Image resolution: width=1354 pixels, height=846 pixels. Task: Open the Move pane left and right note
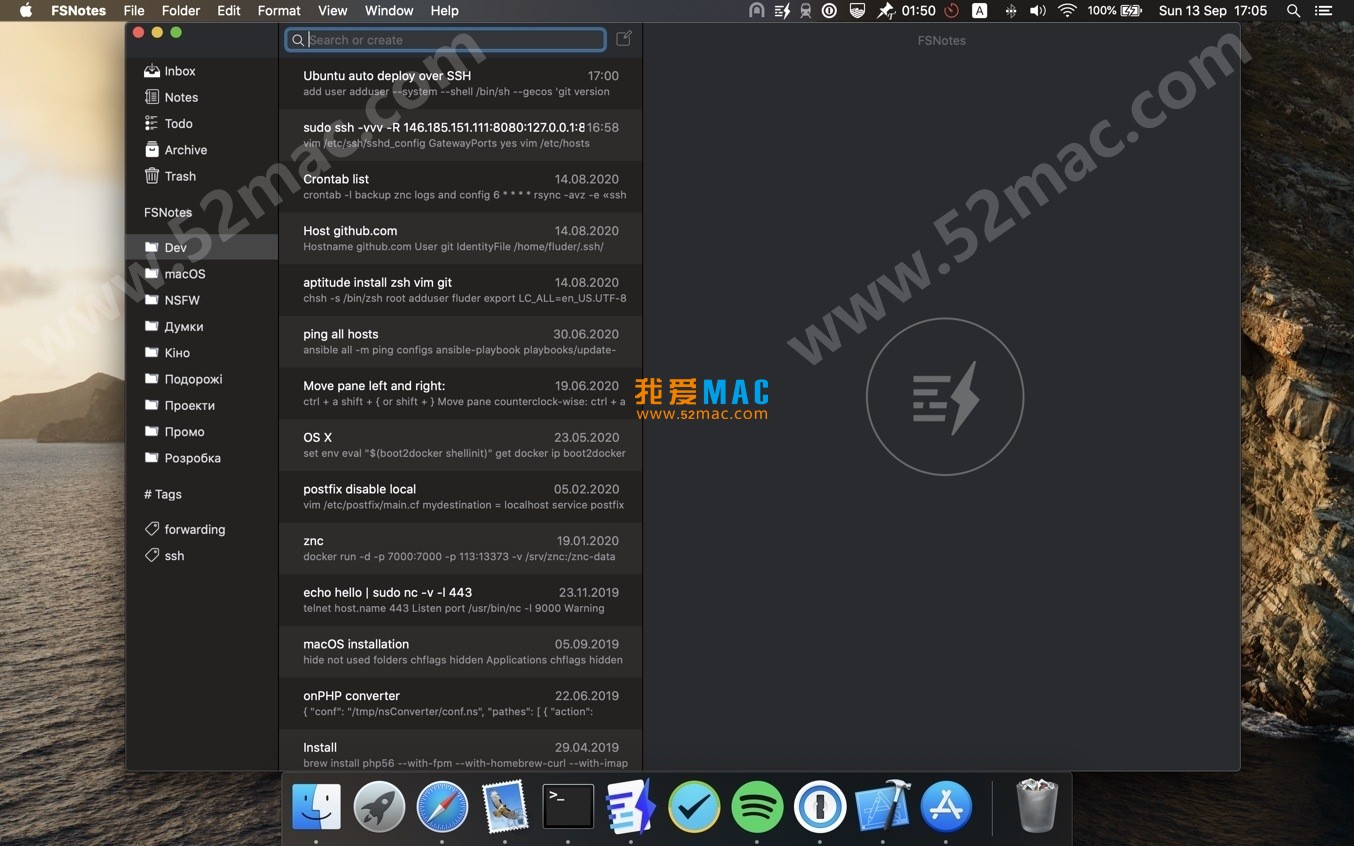[x=460, y=393]
